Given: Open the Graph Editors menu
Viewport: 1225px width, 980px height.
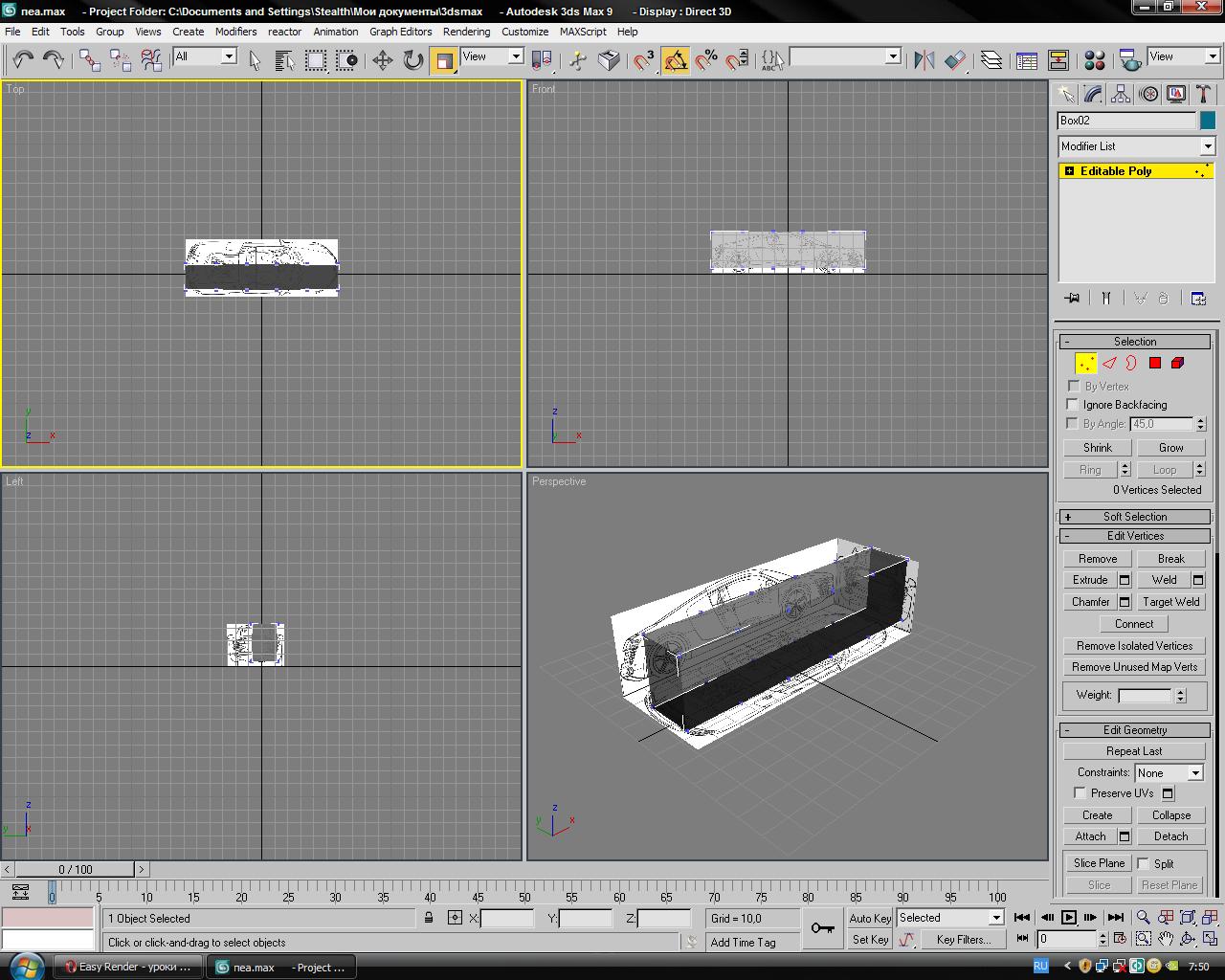Looking at the screenshot, I should pyautogui.click(x=400, y=32).
